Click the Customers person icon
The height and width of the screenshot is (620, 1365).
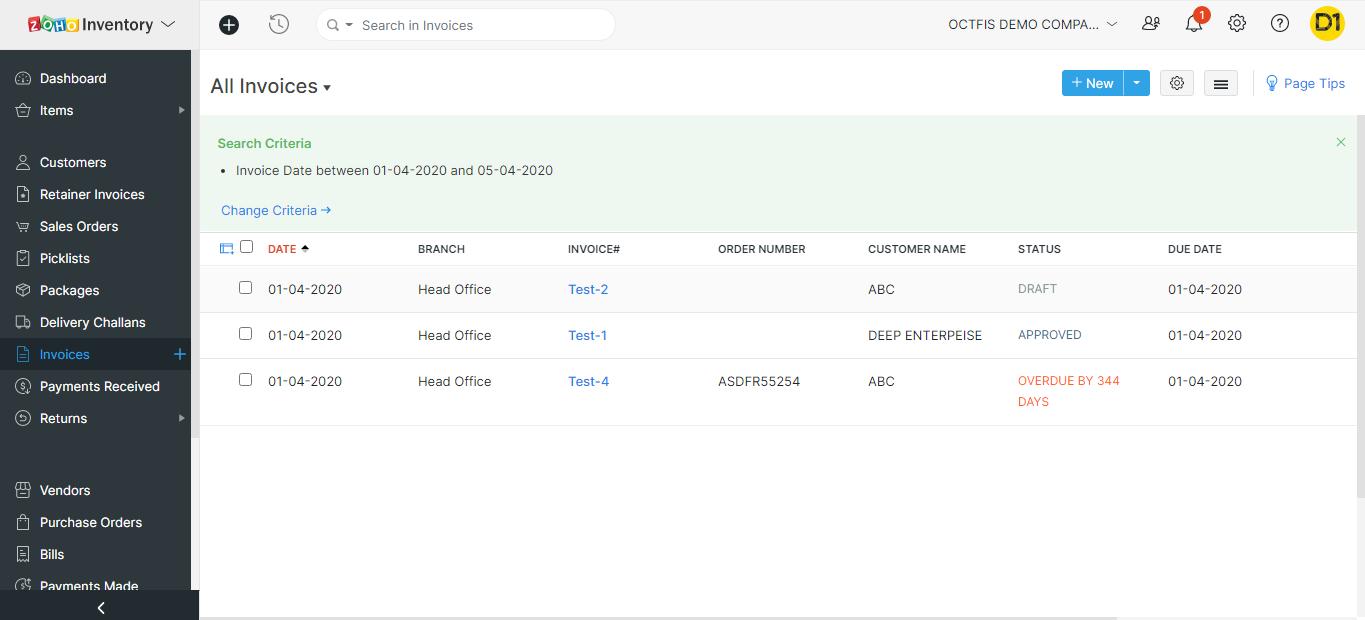click(23, 162)
